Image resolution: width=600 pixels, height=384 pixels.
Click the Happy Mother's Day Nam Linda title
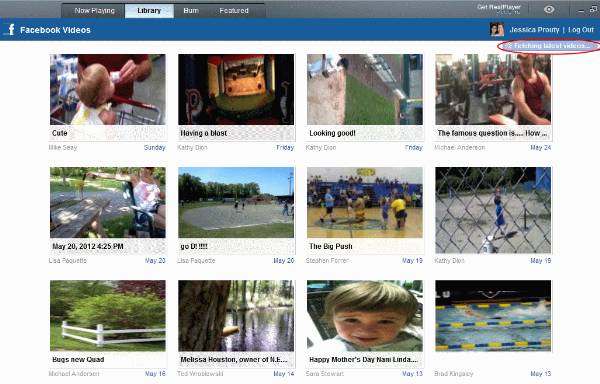click(363, 360)
